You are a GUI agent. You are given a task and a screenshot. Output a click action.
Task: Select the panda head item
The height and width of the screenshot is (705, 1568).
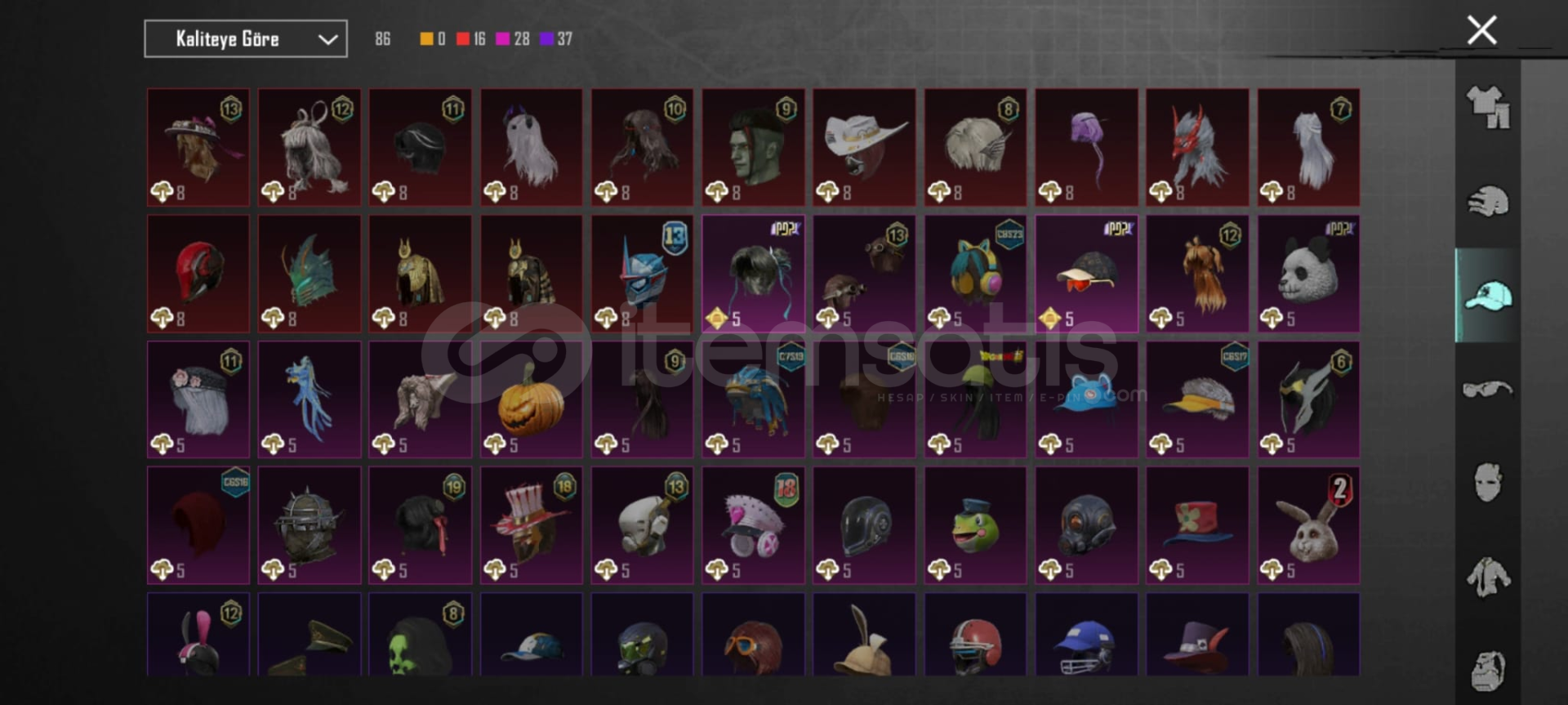click(x=1308, y=274)
